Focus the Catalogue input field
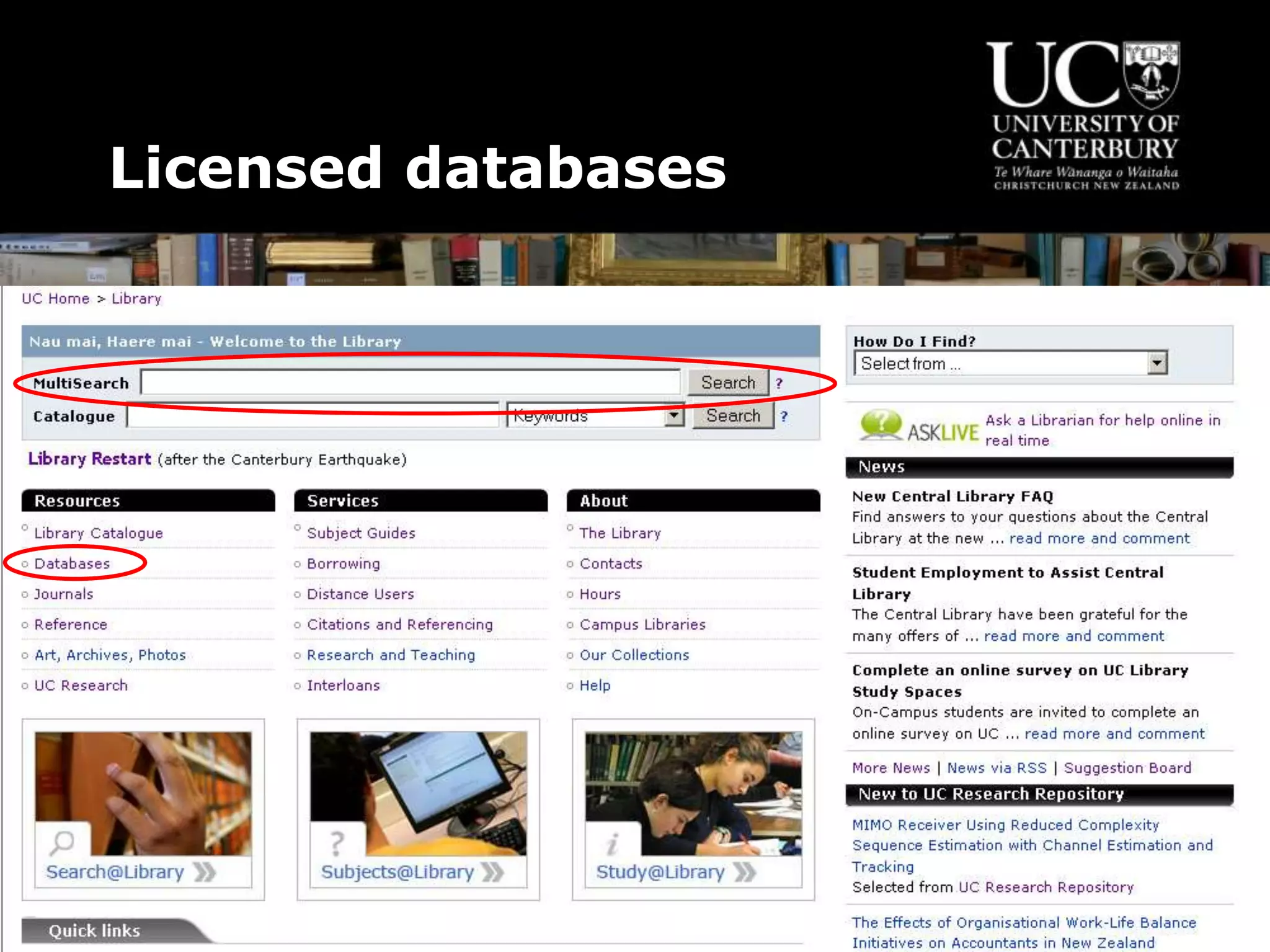Screen dimensions: 1270x952 click(313, 415)
